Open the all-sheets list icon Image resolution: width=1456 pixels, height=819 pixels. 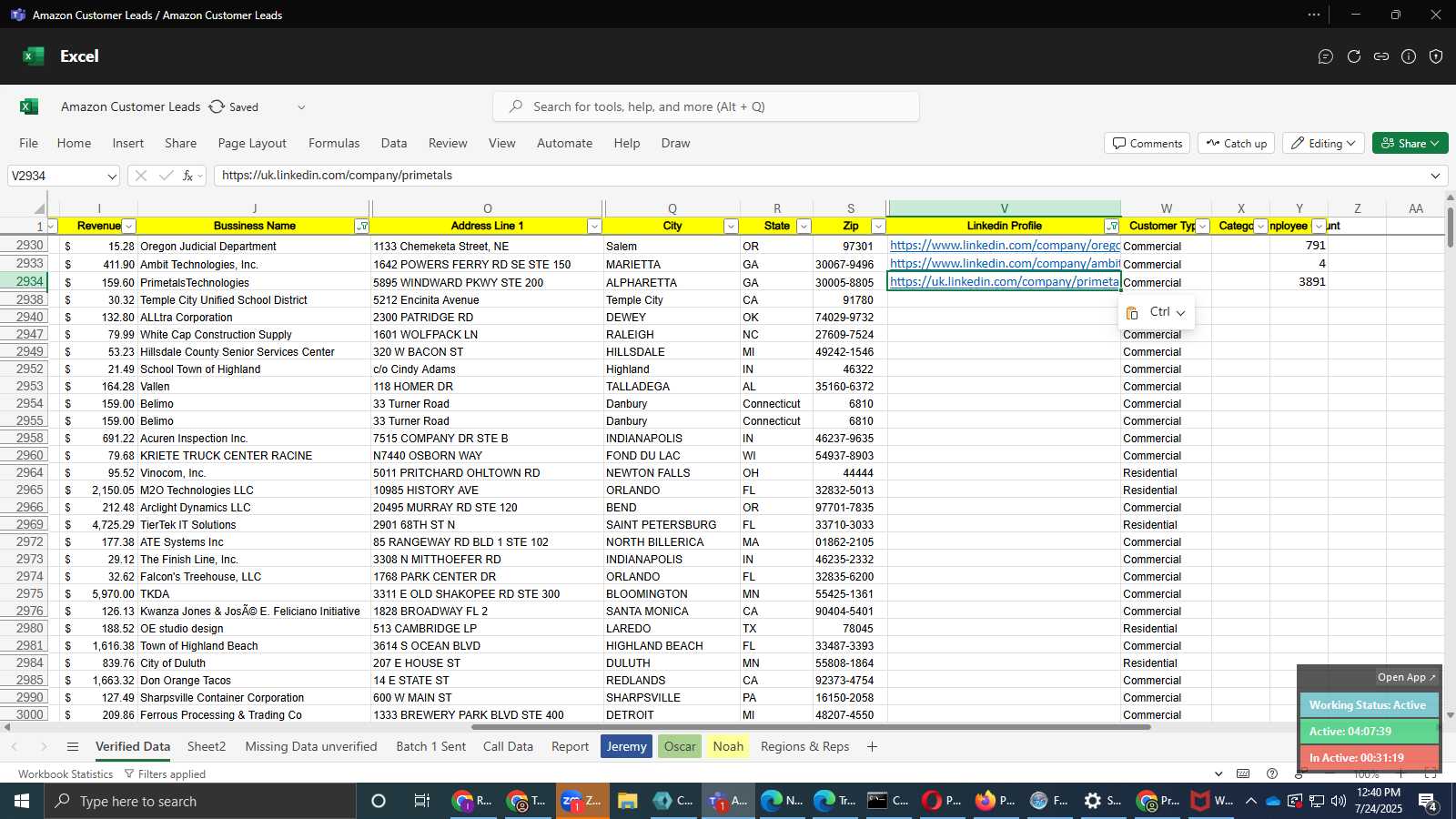73,747
